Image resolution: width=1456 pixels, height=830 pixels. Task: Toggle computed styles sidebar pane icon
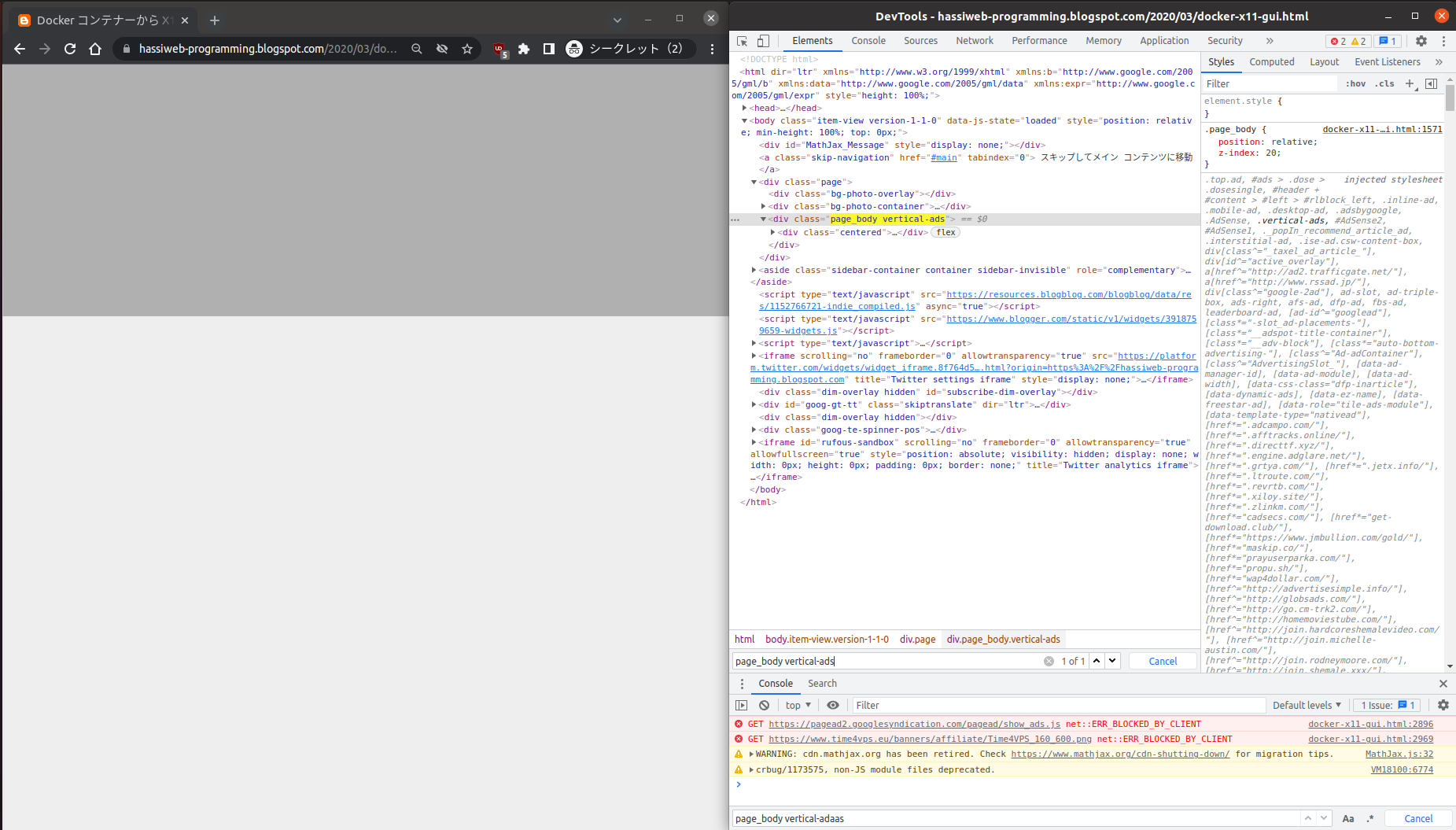1432,83
